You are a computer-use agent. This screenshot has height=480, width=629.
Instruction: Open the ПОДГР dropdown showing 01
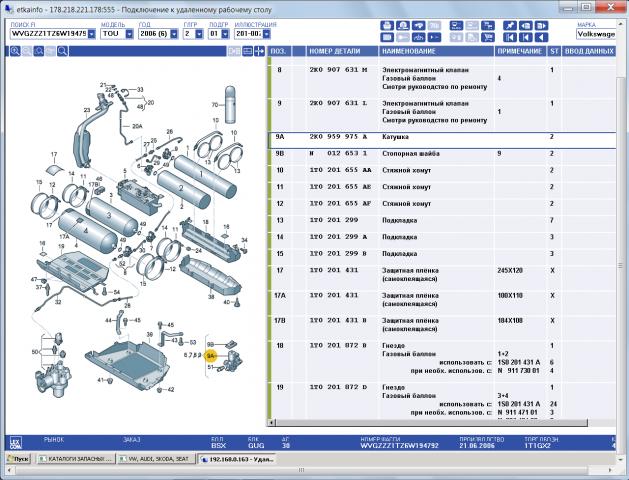tap(225, 34)
